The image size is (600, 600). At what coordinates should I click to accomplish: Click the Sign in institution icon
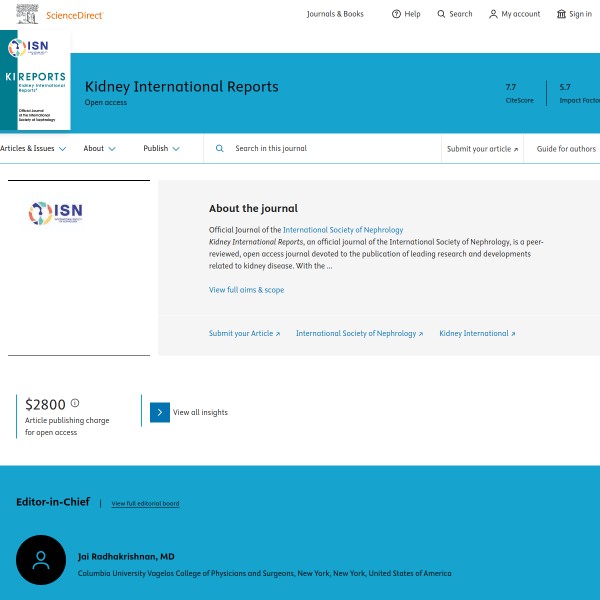561,14
